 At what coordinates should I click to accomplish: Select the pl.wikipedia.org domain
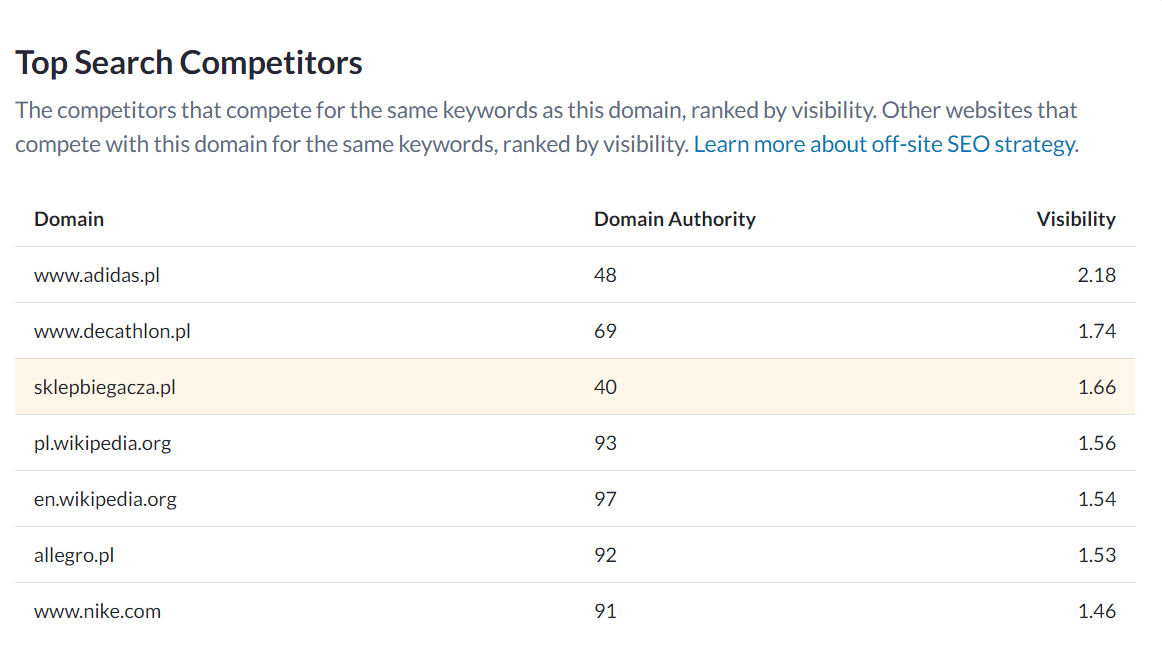coord(102,443)
